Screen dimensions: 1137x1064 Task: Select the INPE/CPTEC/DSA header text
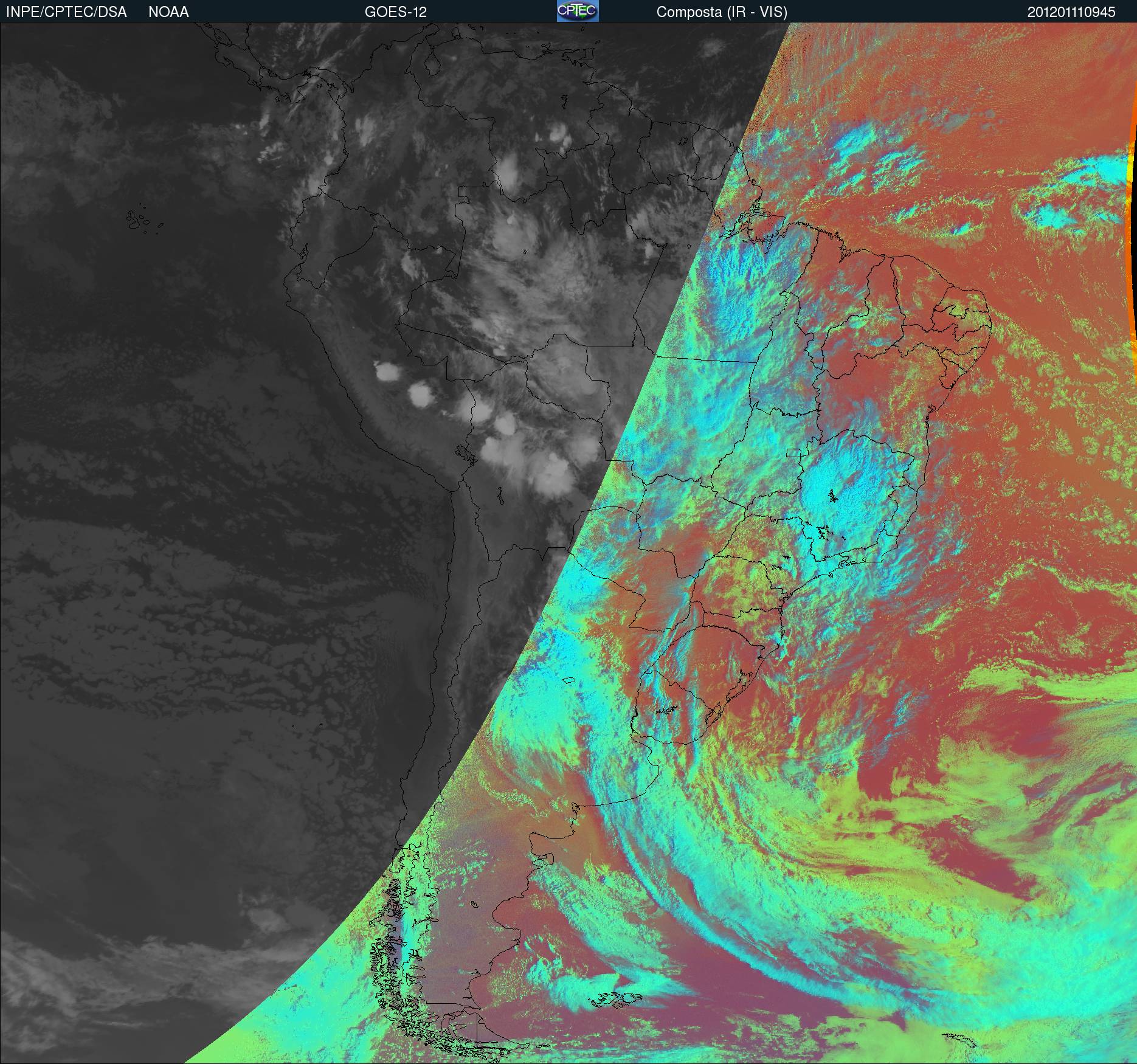66,12
